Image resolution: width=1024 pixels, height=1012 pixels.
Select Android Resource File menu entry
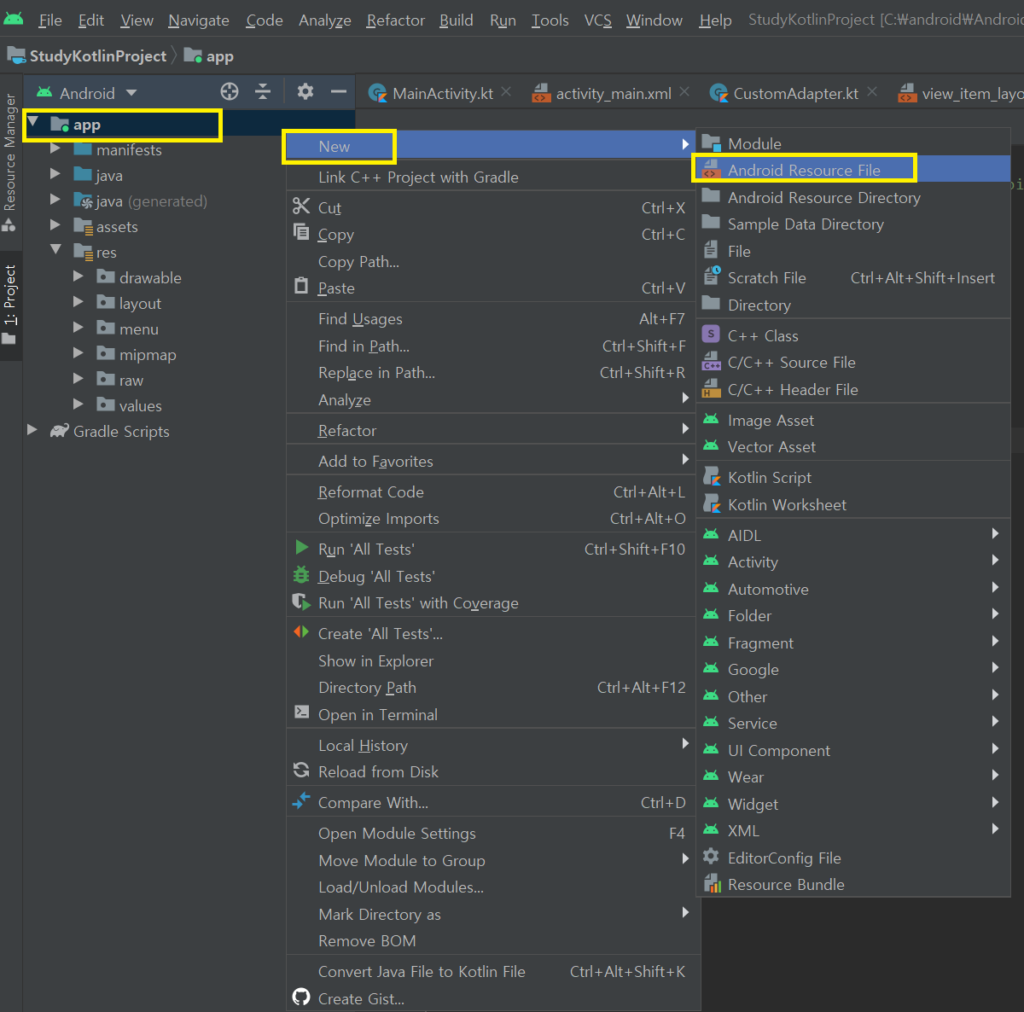tap(803, 170)
